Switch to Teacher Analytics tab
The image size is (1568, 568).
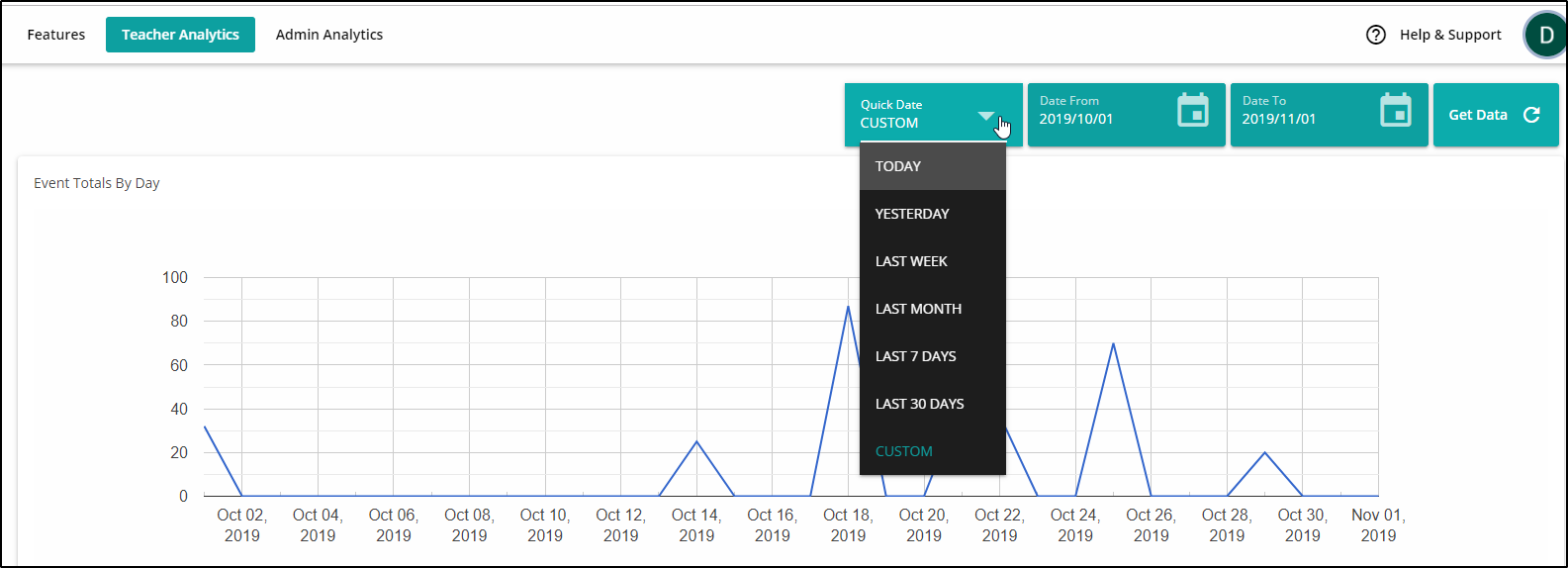coord(180,35)
